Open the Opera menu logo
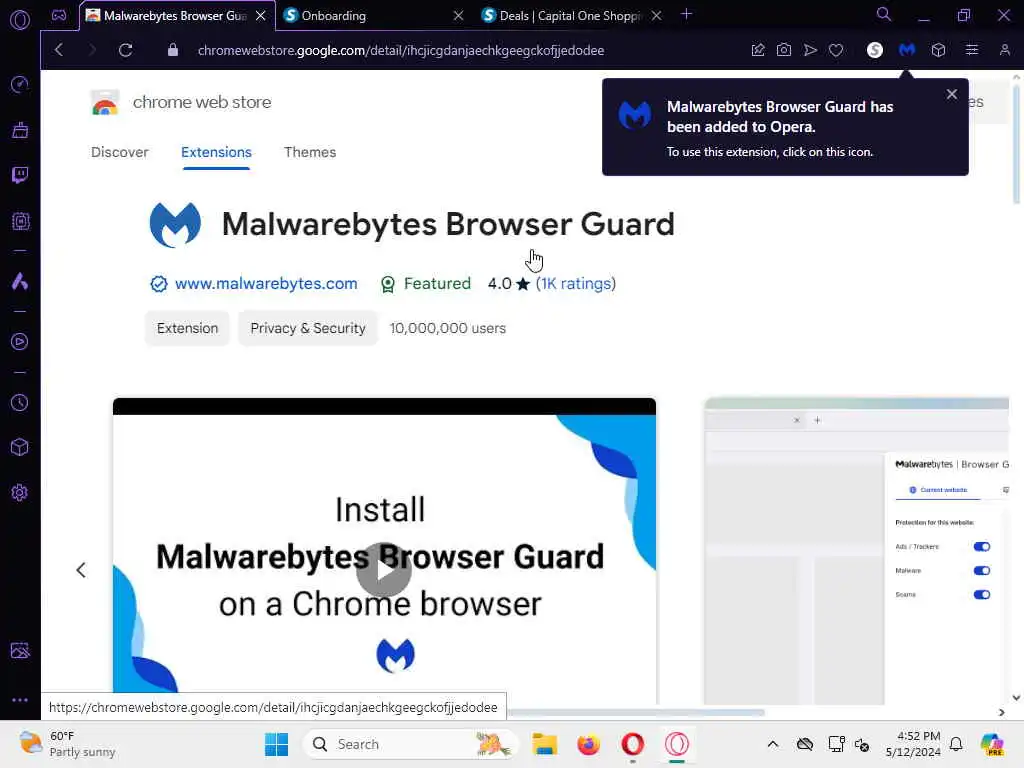Viewport: 1024px width, 768px height. 20,19
